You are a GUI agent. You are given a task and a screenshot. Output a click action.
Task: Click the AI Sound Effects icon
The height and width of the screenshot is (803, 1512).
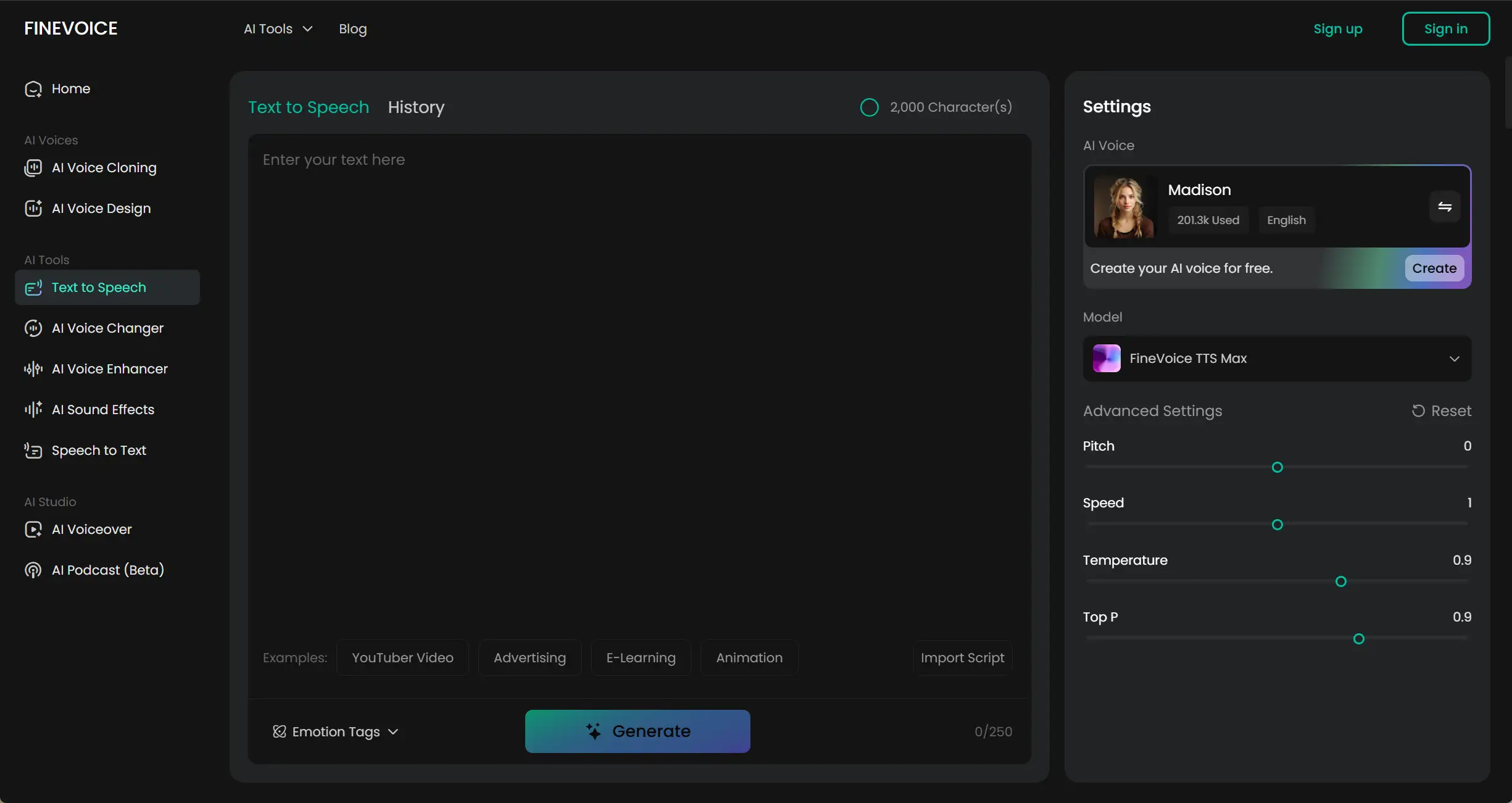pyautogui.click(x=33, y=410)
